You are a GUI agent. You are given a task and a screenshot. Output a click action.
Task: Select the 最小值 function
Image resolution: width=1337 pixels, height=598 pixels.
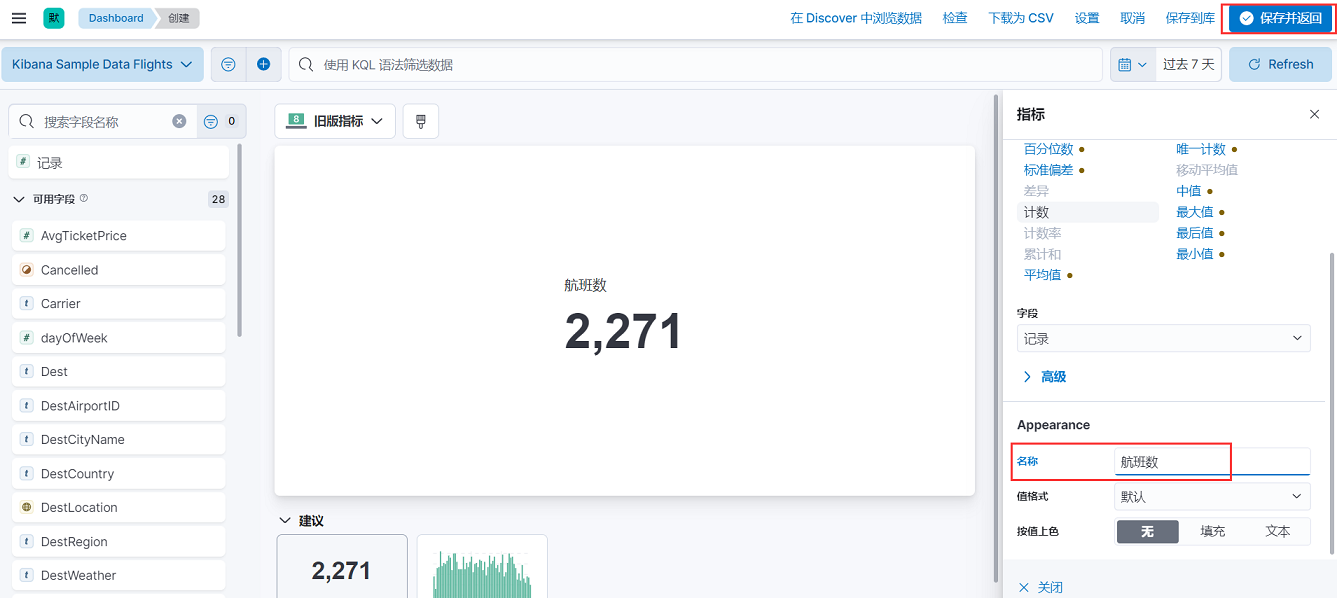1194,254
